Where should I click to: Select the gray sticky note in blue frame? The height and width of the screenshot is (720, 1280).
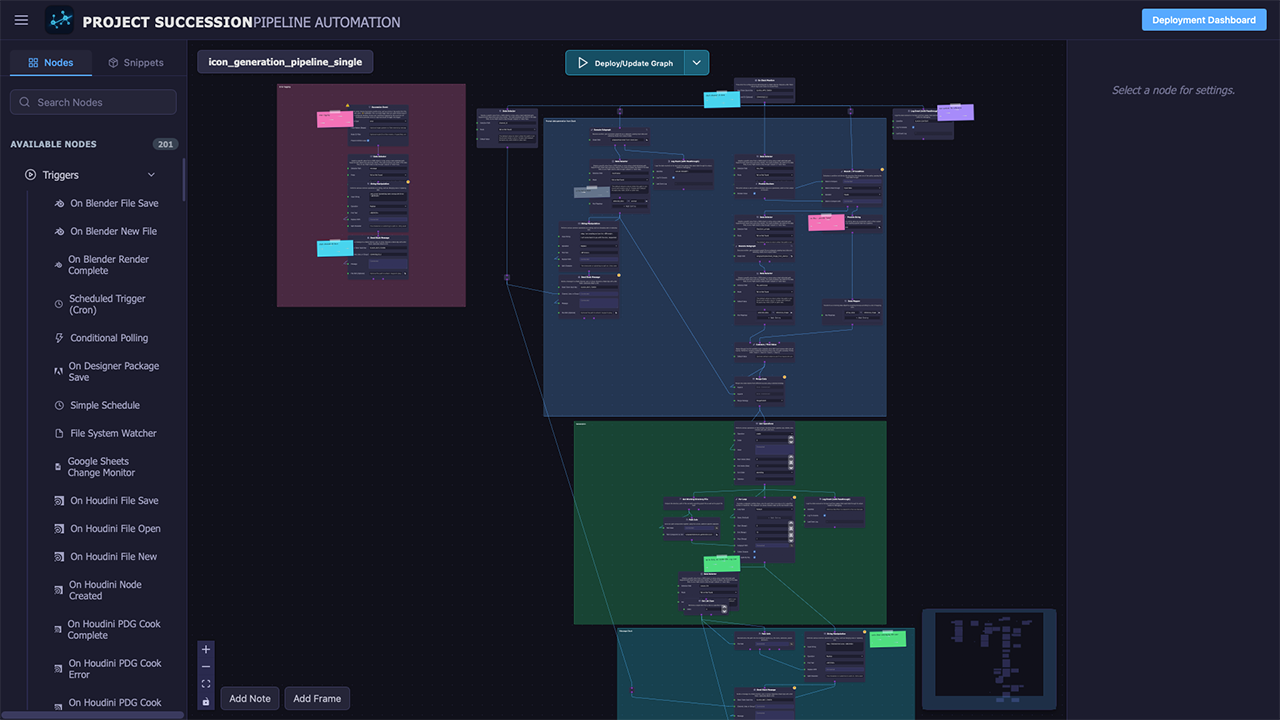click(x=592, y=192)
